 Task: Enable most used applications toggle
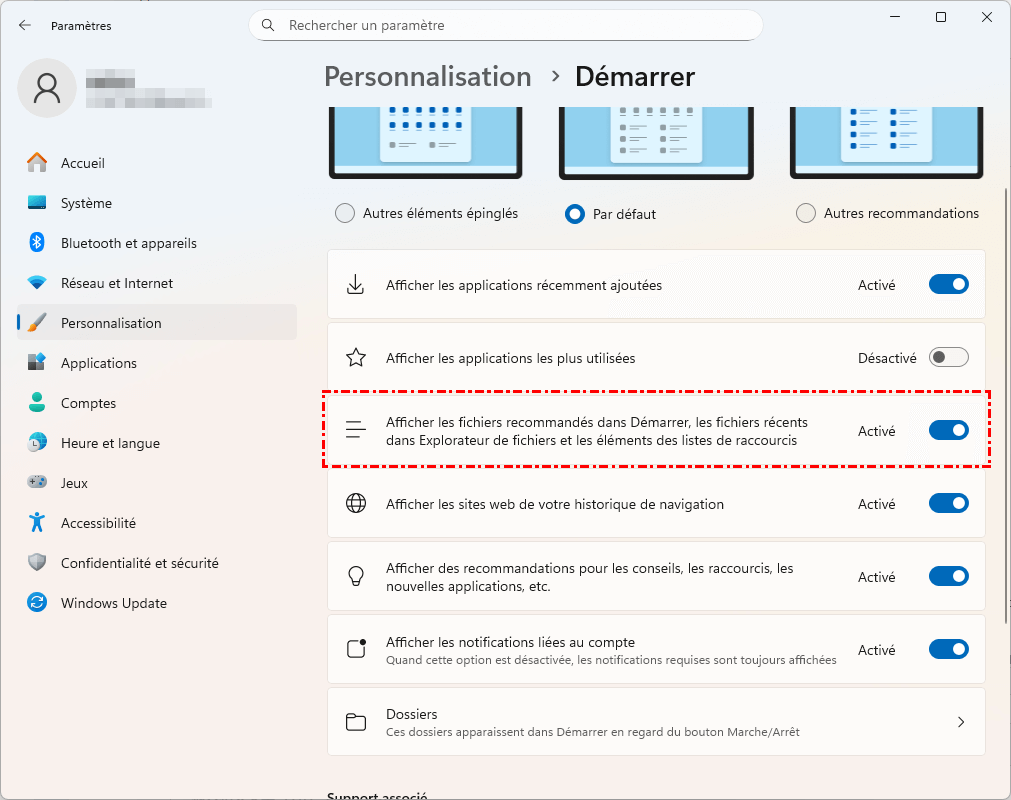(x=948, y=358)
